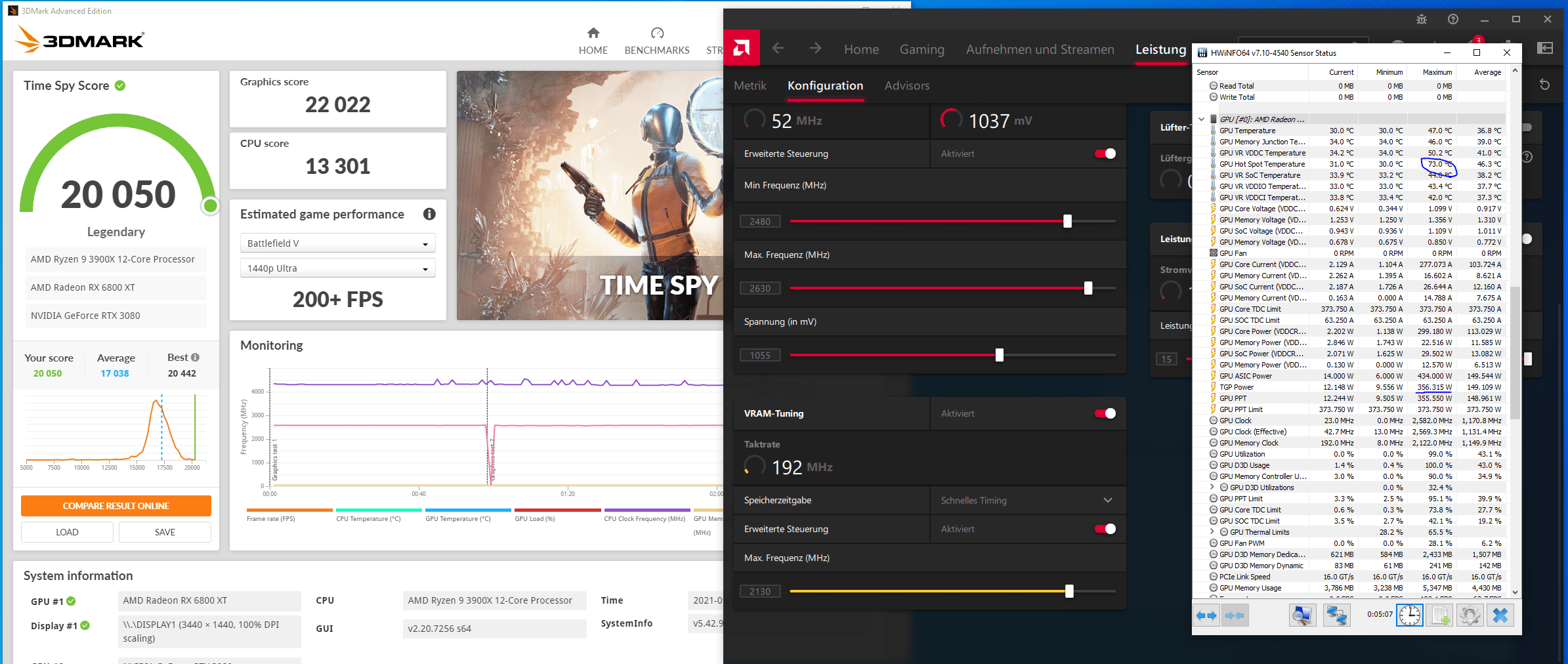Click the AMD Radeon Software logo
This screenshot has width=1568, height=664.
coord(742,48)
